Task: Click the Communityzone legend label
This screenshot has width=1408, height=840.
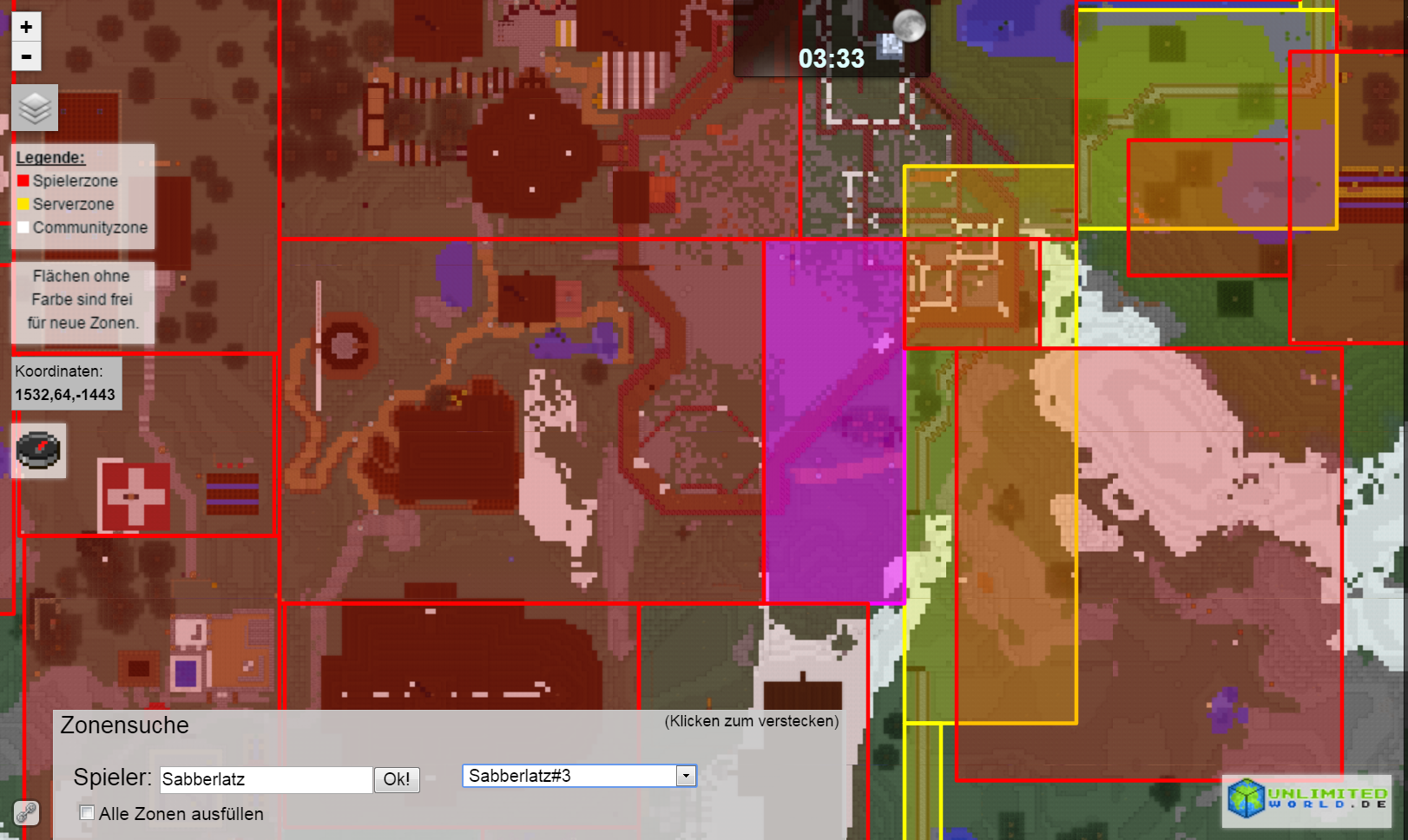Action: 90,227
